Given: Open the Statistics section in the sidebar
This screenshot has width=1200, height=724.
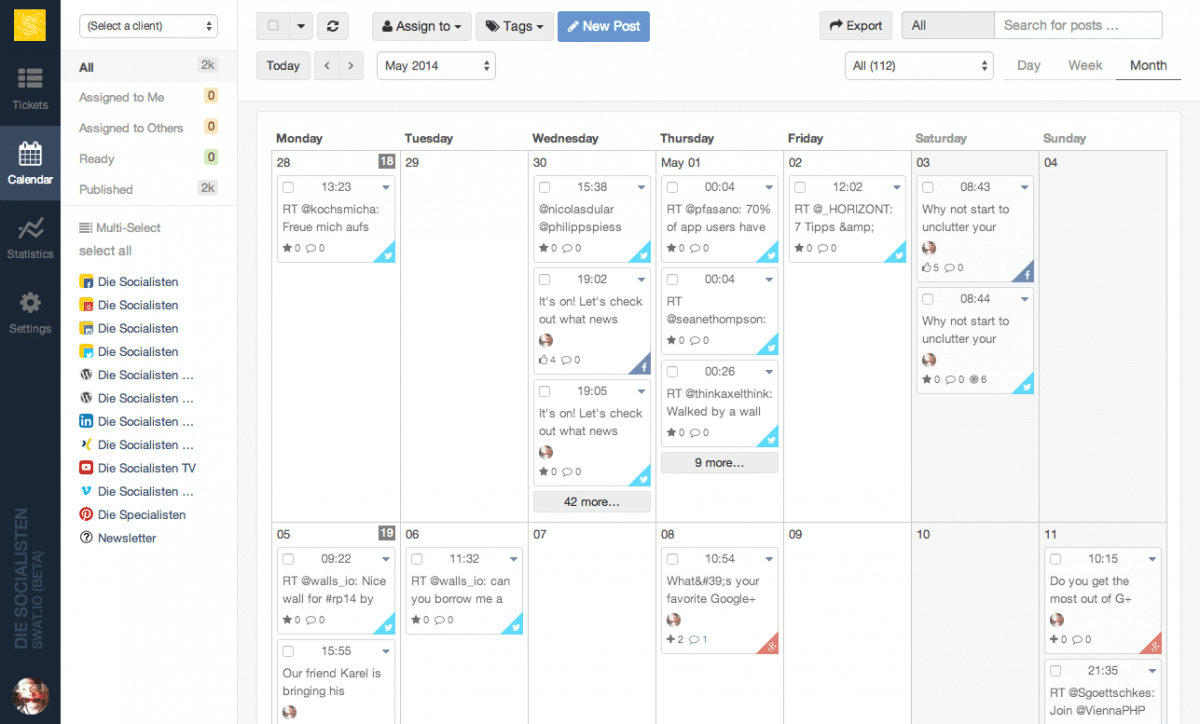Looking at the screenshot, I should click(30, 238).
